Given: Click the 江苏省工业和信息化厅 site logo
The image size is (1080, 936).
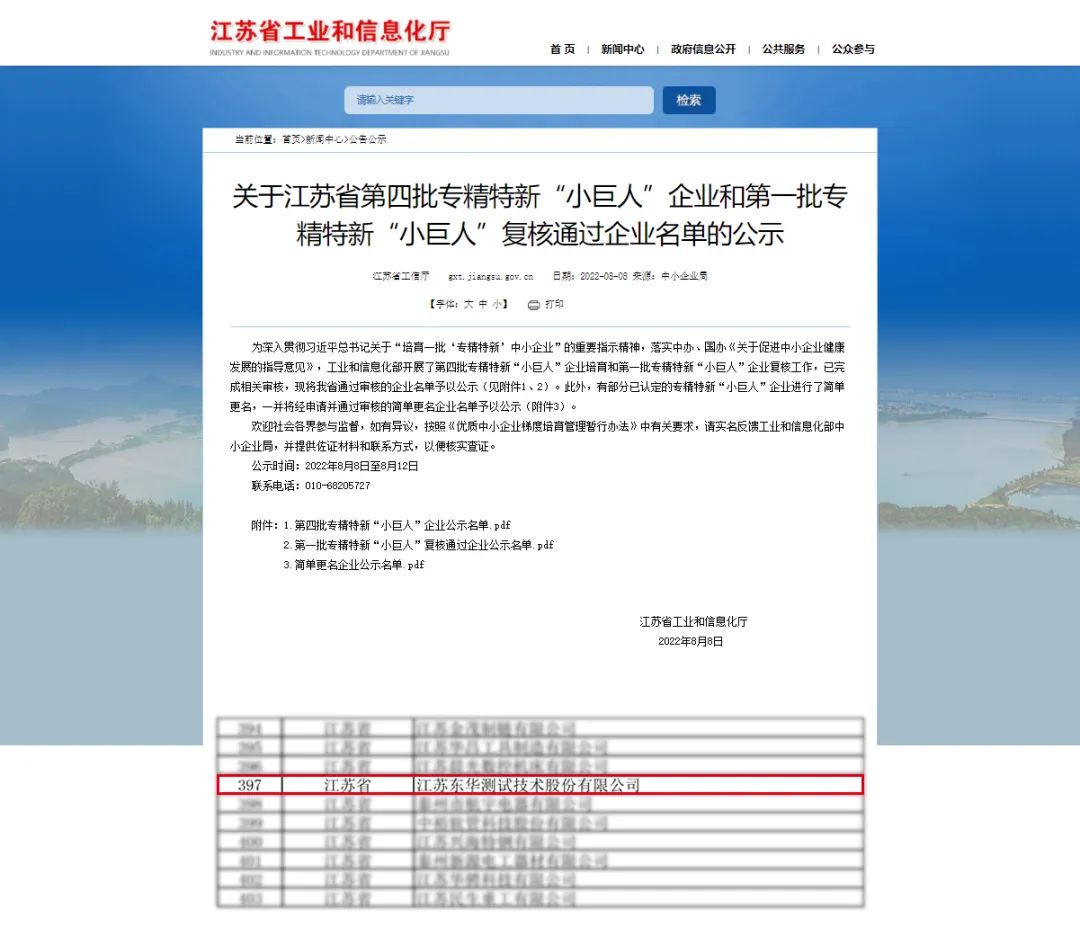Looking at the screenshot, I should [x=330, y=37].
